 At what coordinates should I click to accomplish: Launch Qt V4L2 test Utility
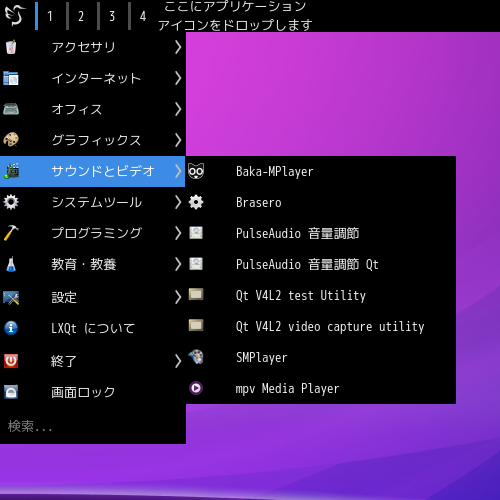click(x=321, y=295)
